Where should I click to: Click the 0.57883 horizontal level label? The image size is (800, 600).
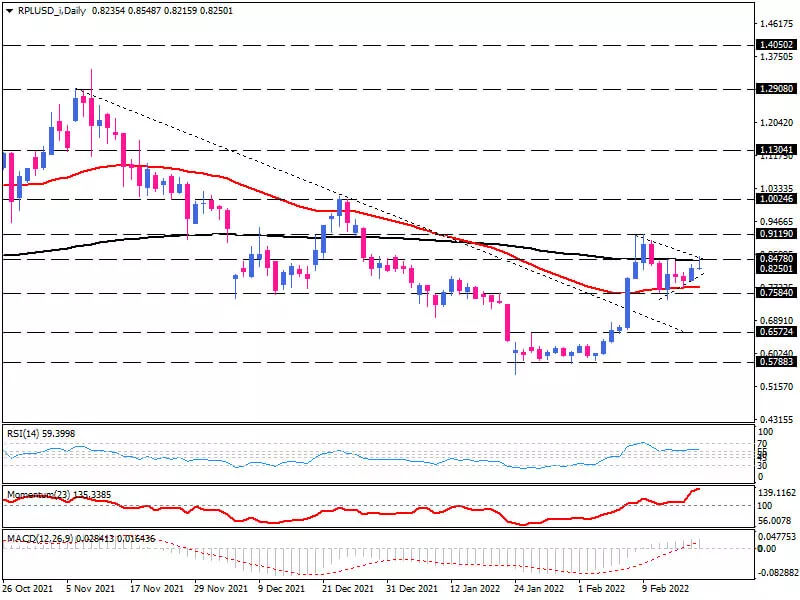[777, 362]
